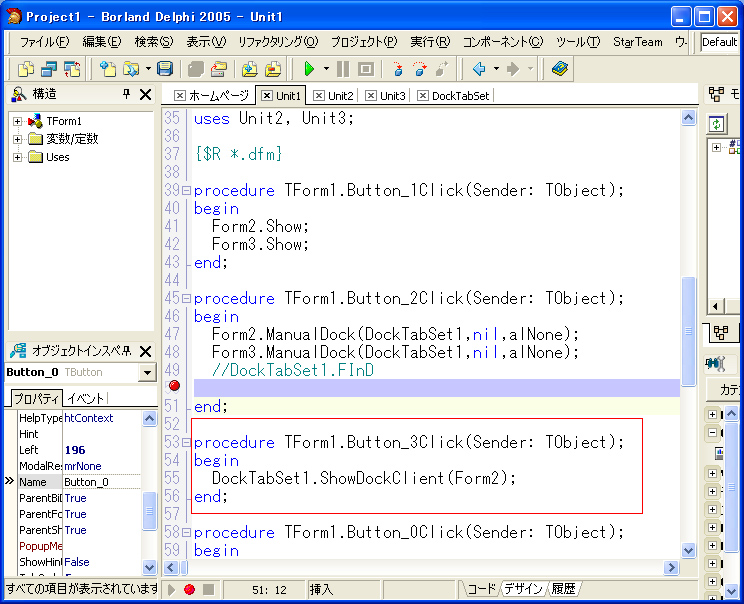Open the StarTeam menu
744x604 pixels.
tap(638, 42)
